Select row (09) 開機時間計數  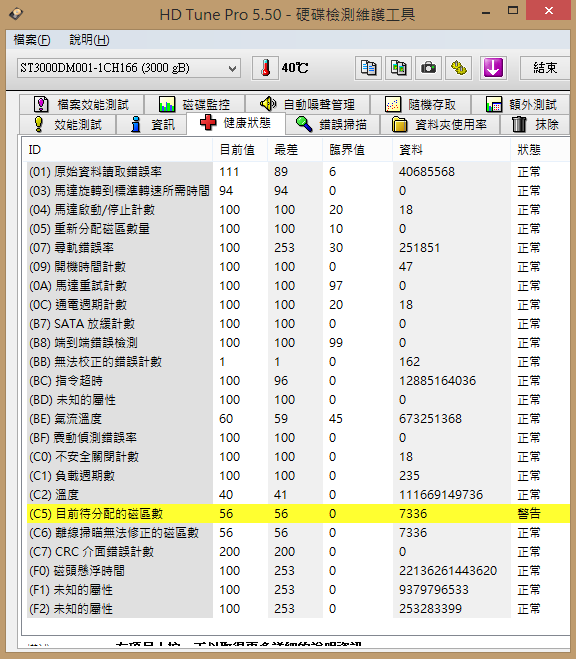pos(298,266)
